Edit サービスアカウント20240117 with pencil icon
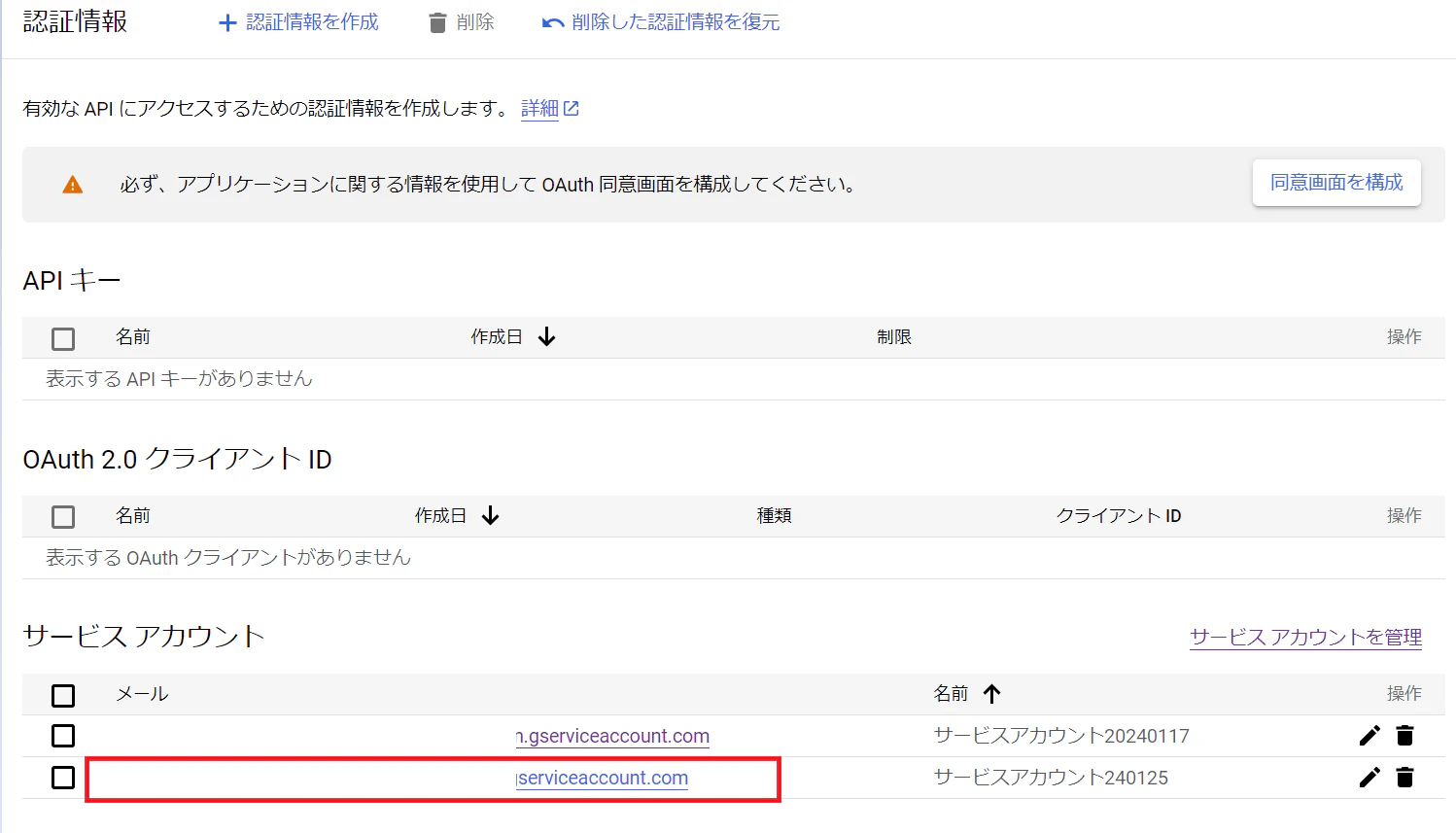 tap(1369, 736)
